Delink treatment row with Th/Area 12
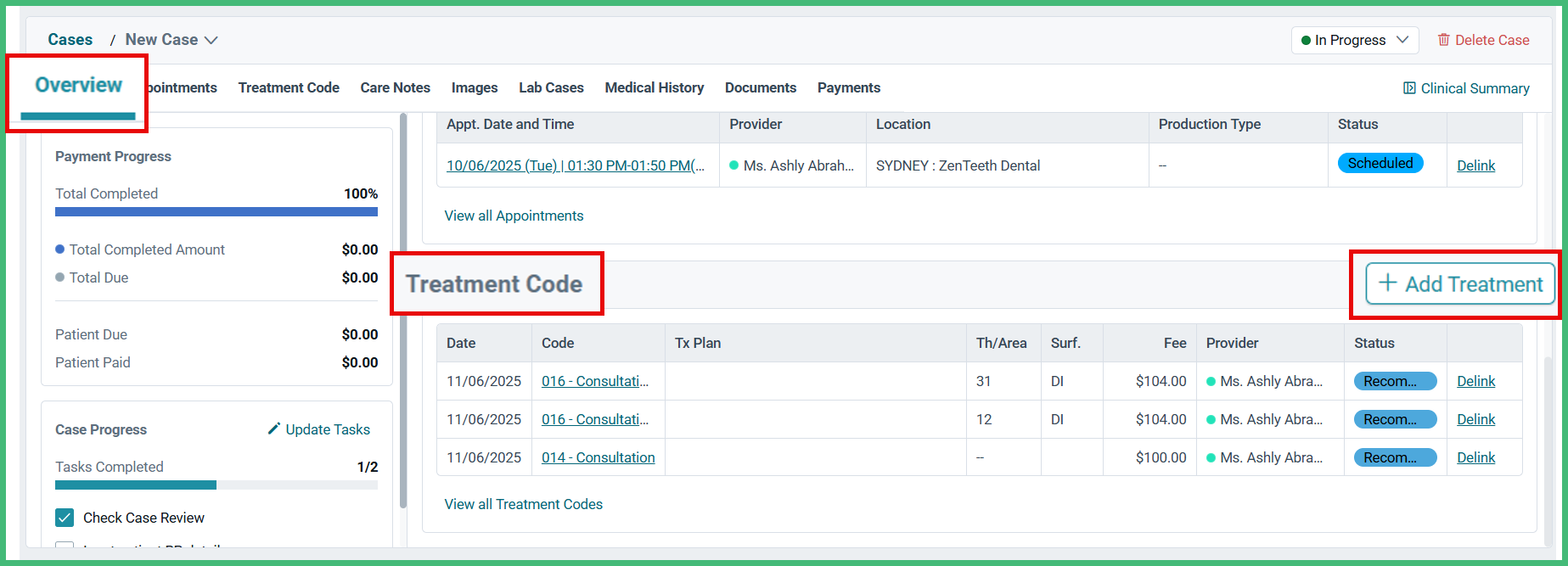The height and width of the screenshot is (566, 1568). point(1475,419)
